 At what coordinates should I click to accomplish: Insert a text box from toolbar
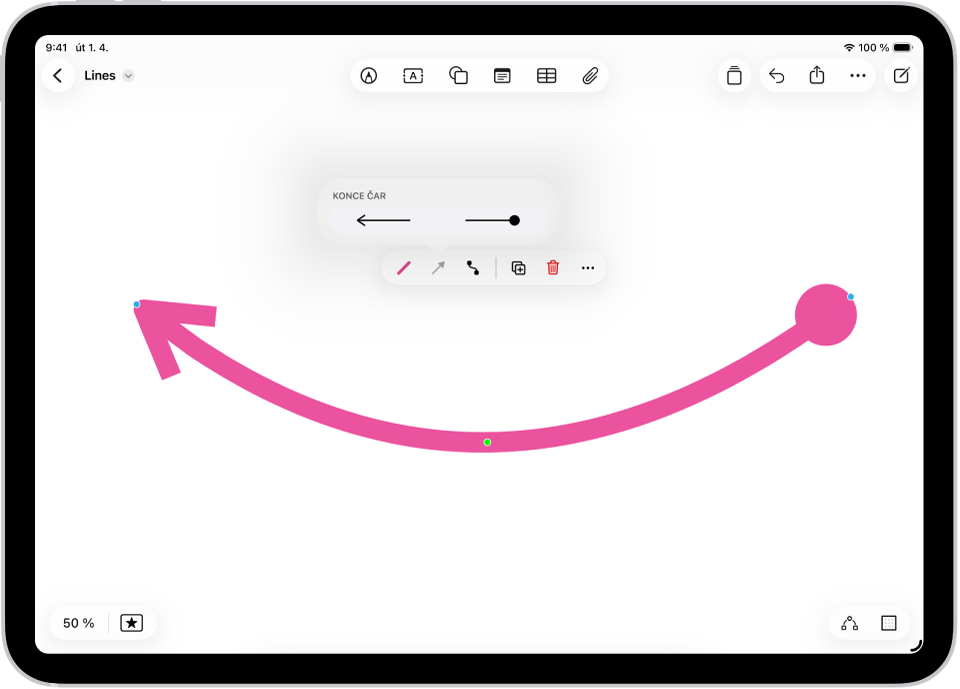click(x=413, y=76)
